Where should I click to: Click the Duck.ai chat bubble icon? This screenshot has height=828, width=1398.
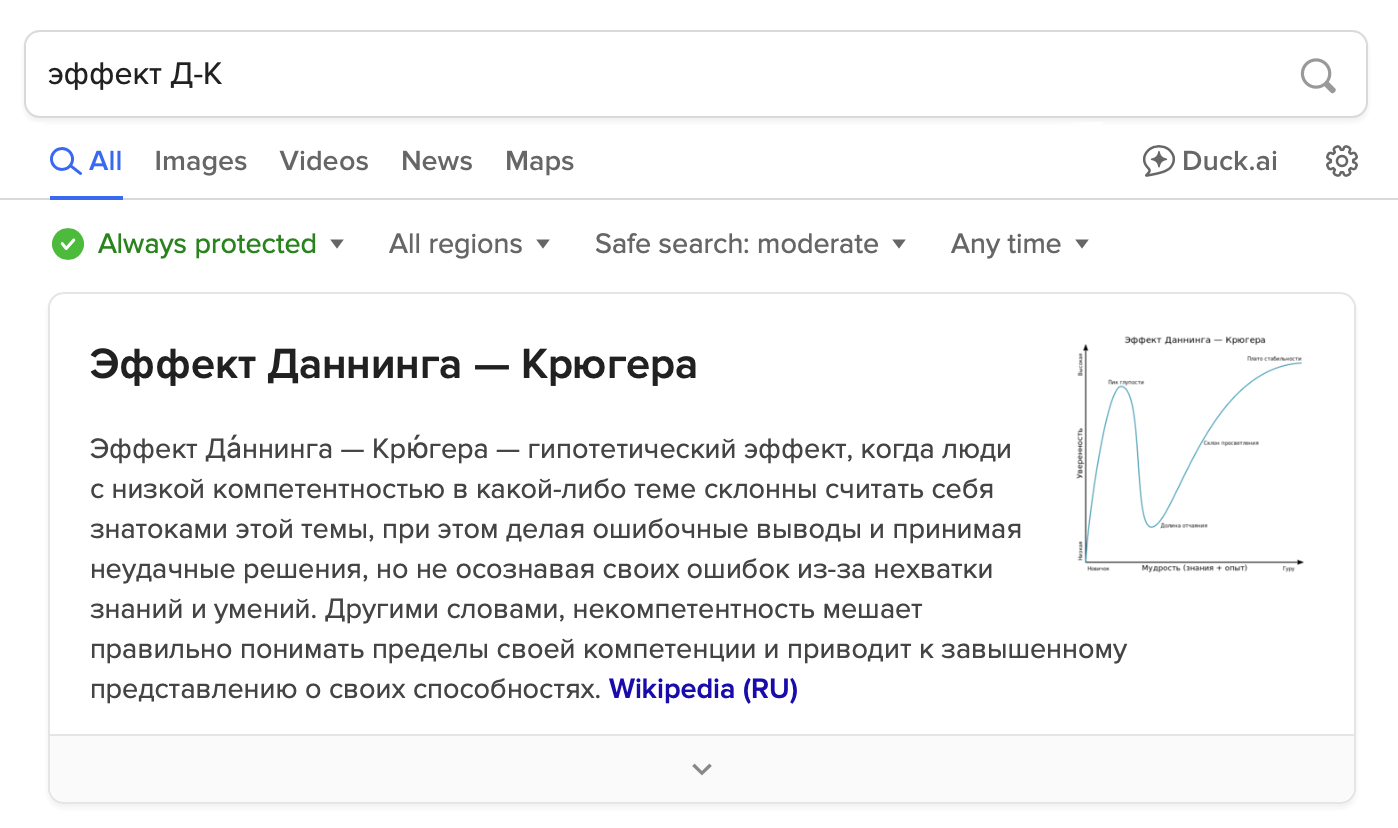(x=1158, y=161)
